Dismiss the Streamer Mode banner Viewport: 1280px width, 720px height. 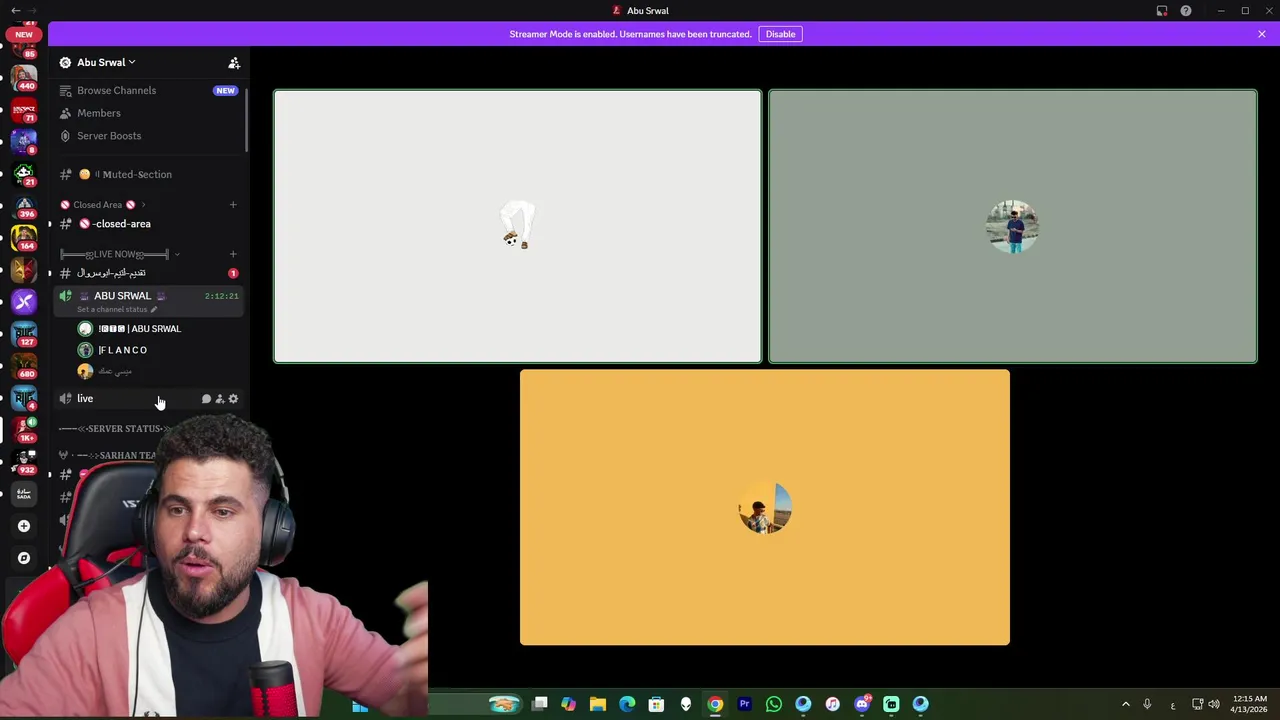coord(1262,34)
